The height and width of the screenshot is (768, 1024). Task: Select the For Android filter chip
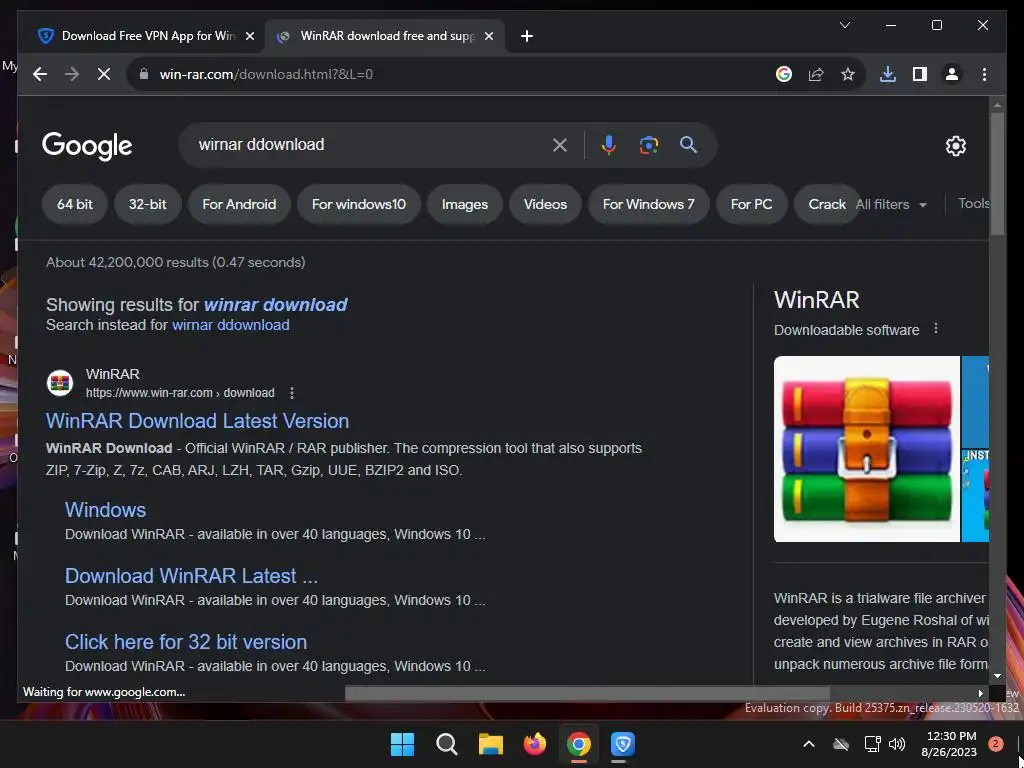[x=239, y=204]
